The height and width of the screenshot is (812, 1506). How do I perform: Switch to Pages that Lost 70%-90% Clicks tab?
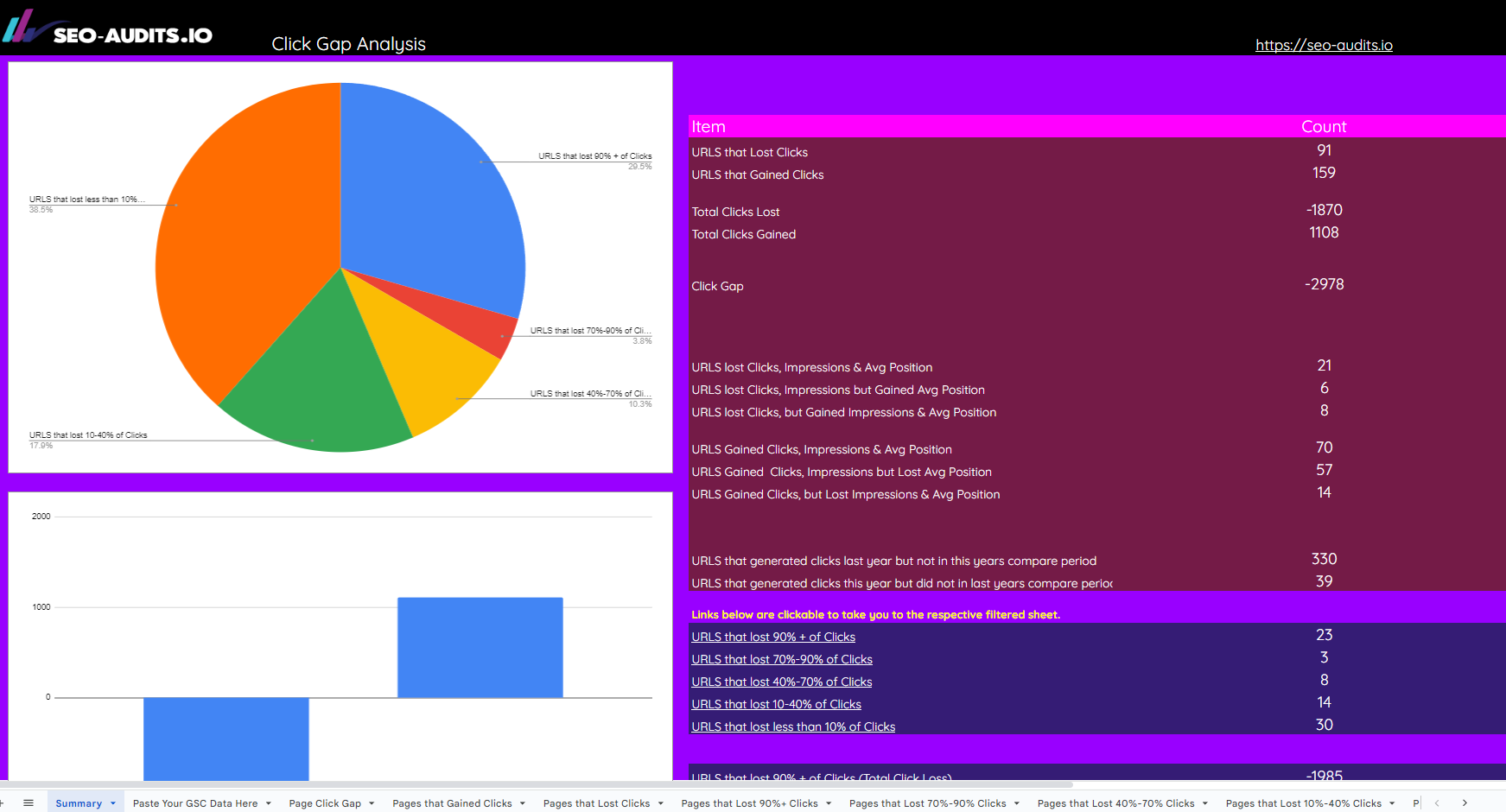click(926, 803)
